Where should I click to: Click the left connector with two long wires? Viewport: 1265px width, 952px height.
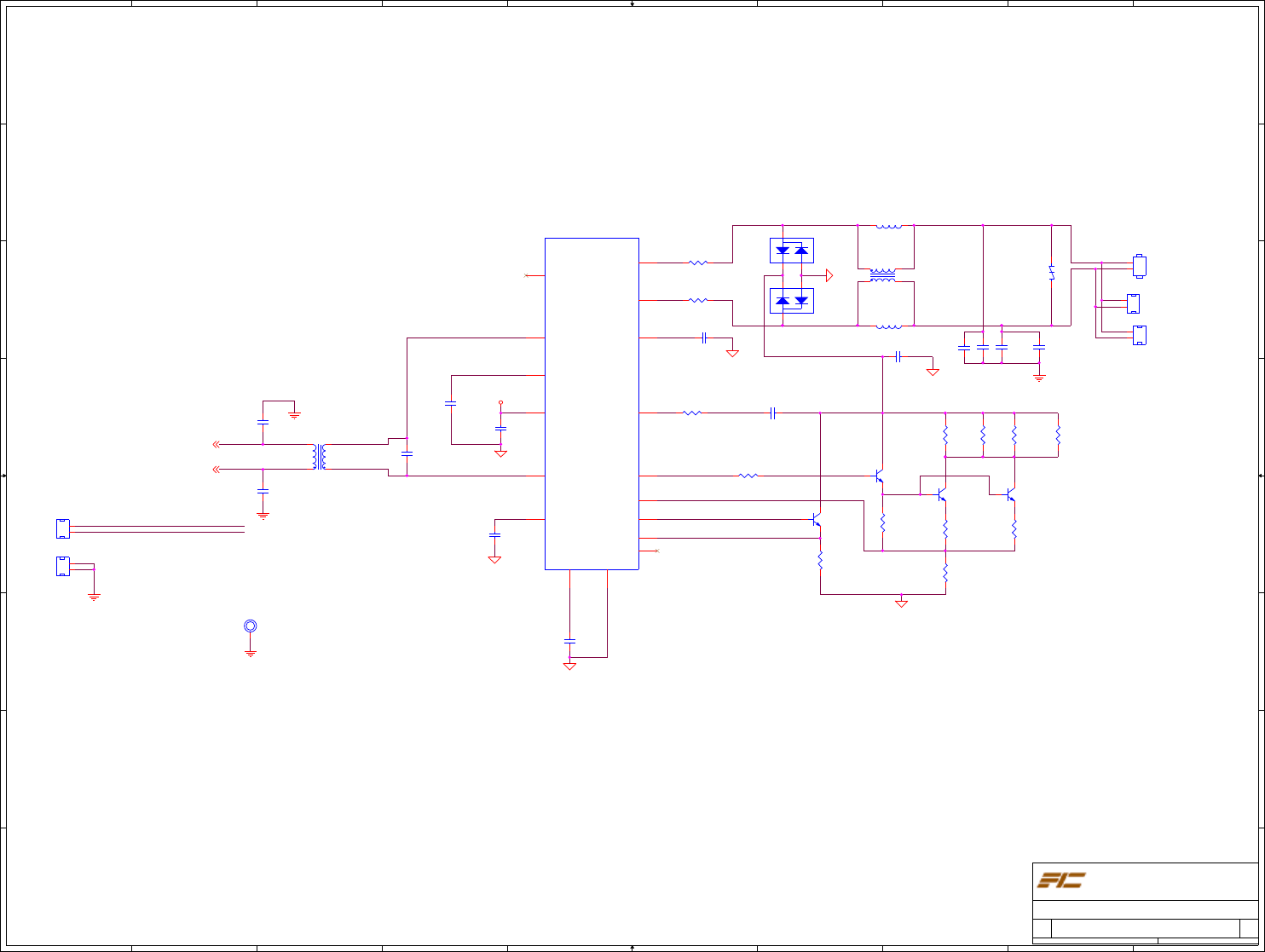[63, 528]
